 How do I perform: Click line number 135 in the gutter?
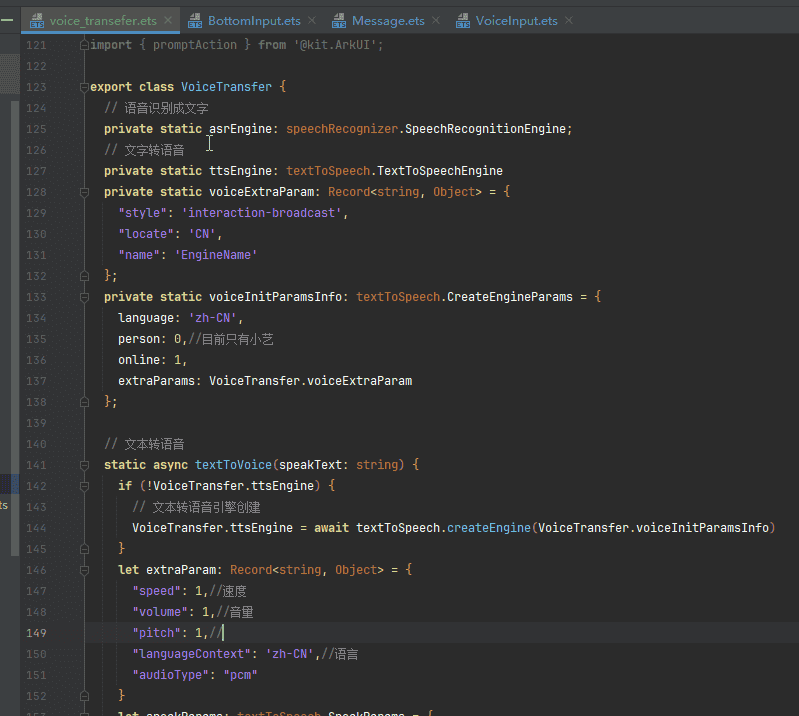click(35, 339)
